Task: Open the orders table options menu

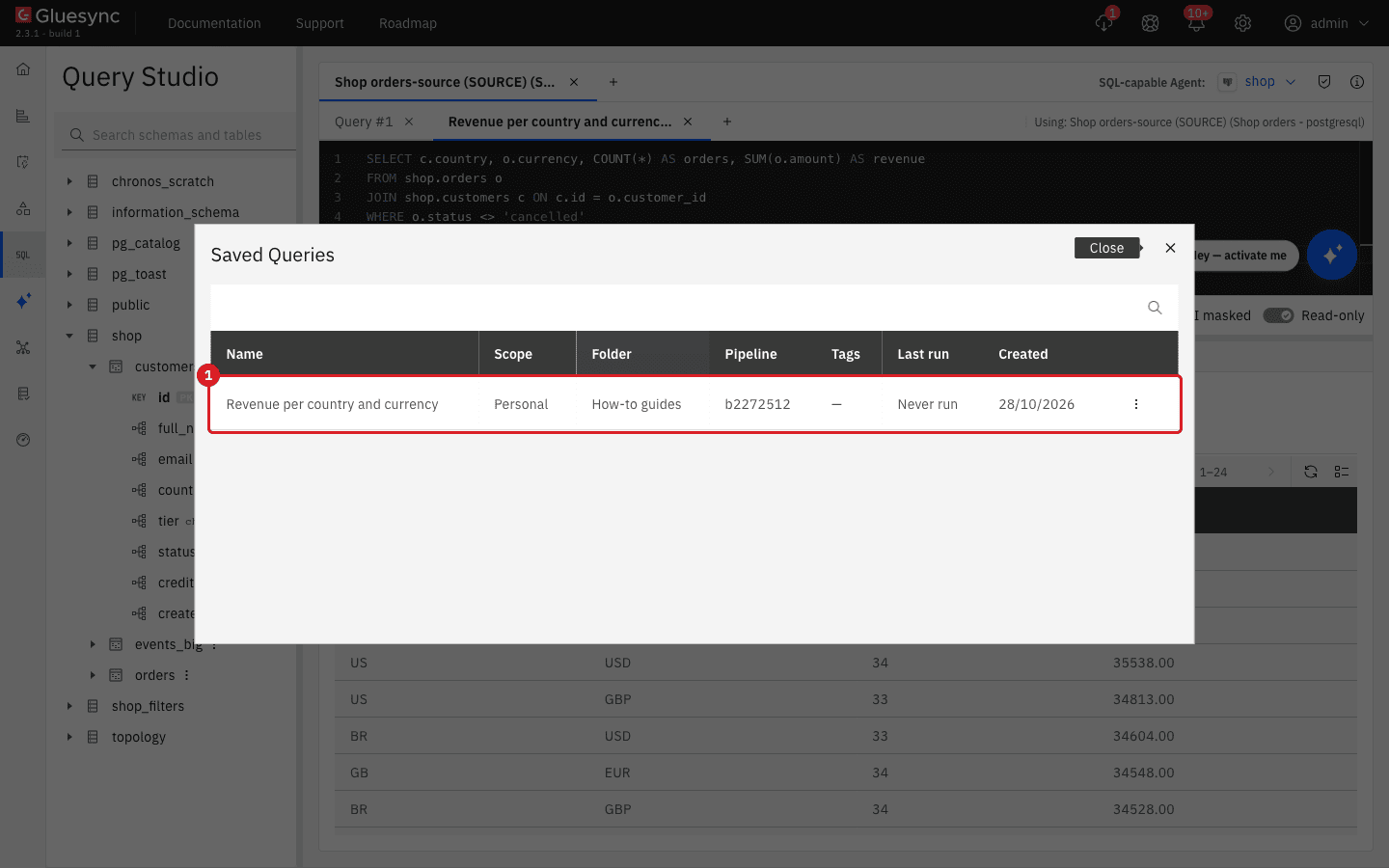Action: click(x=186, y=675)
